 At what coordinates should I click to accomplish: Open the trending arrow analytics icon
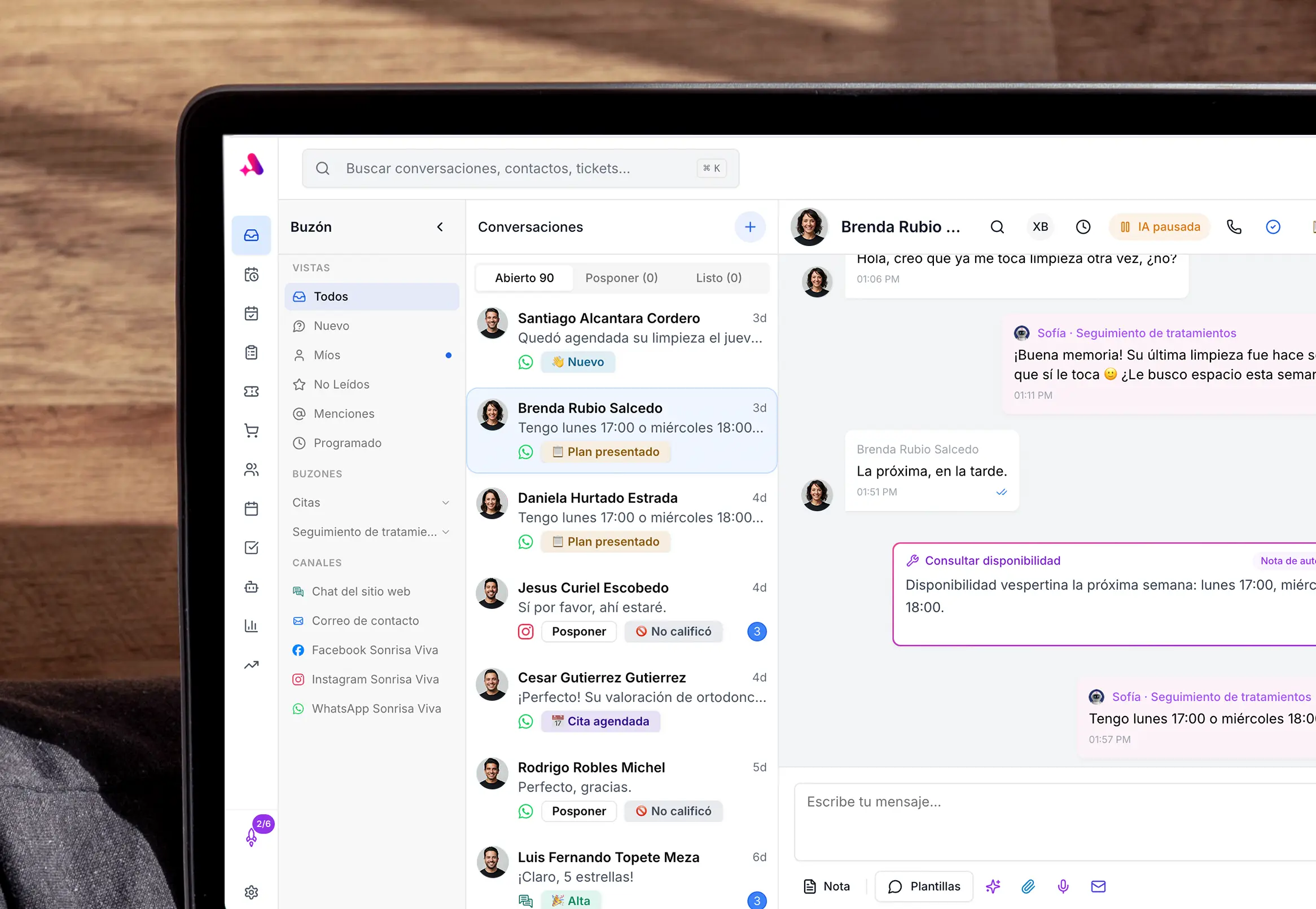click(x=251, y=665)
